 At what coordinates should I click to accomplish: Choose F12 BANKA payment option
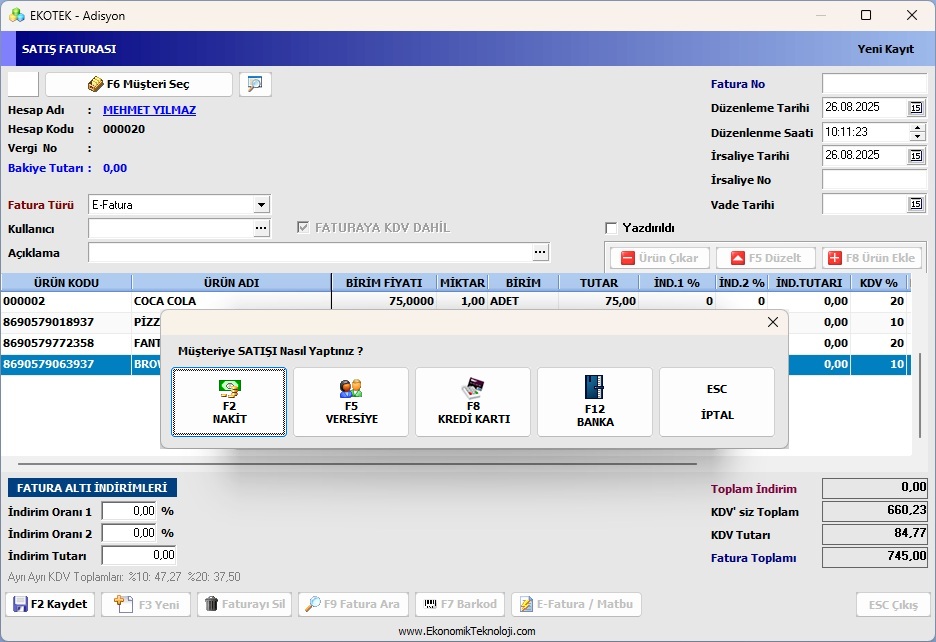point(595,402)
